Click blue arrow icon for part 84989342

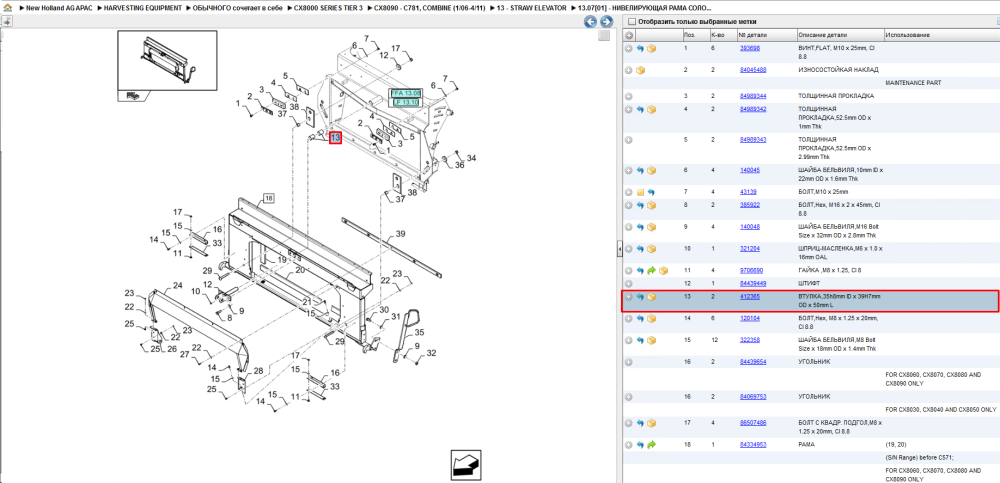click(x=640, y=110)
